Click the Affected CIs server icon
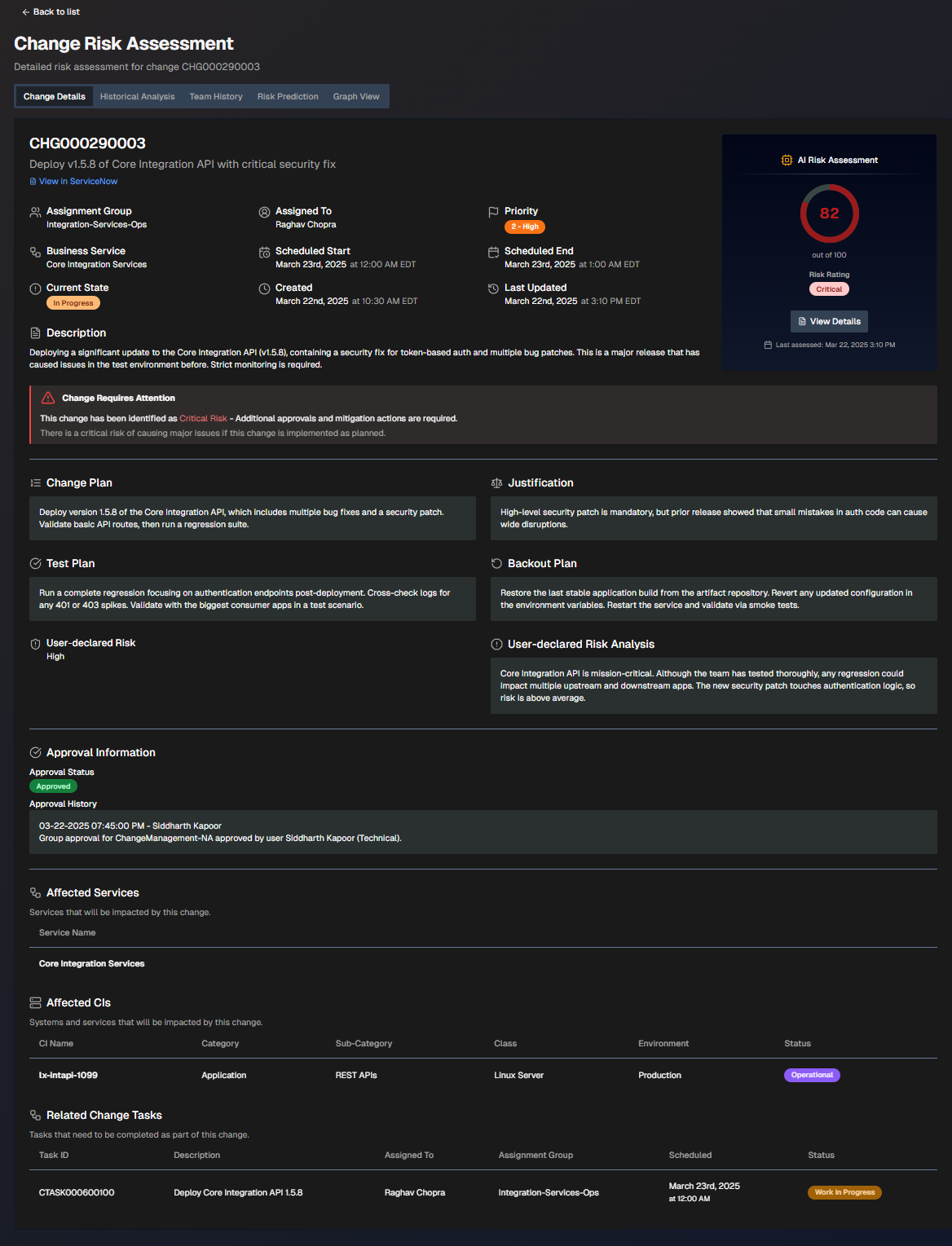 pyautogui.click(x=35, y=1002)
